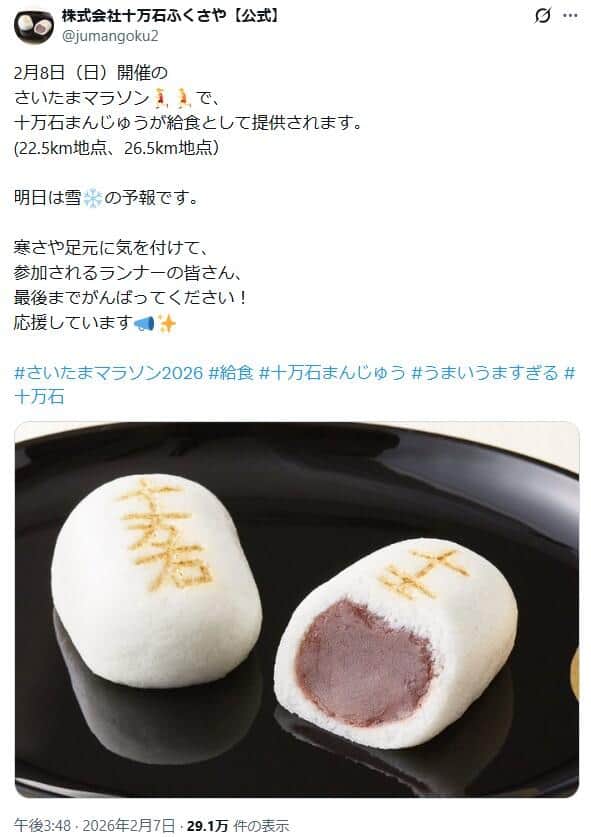The image size is (591, 837).
Task: Click the sparkles emoji at the end of the post
Action: 167,323
